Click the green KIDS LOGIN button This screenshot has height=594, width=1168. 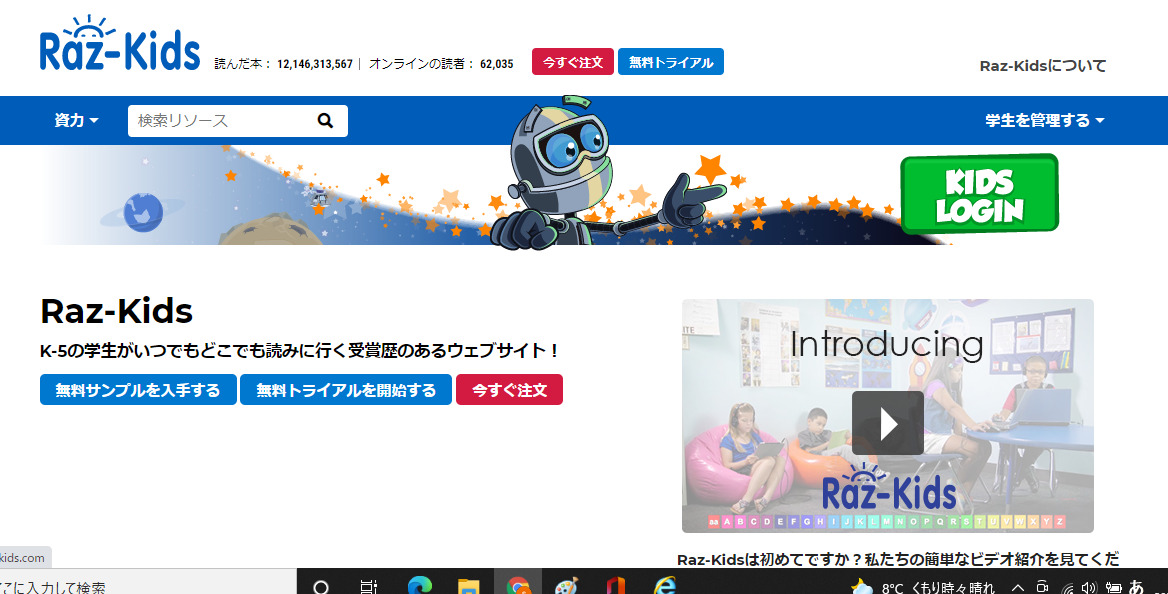click(978, 194)
